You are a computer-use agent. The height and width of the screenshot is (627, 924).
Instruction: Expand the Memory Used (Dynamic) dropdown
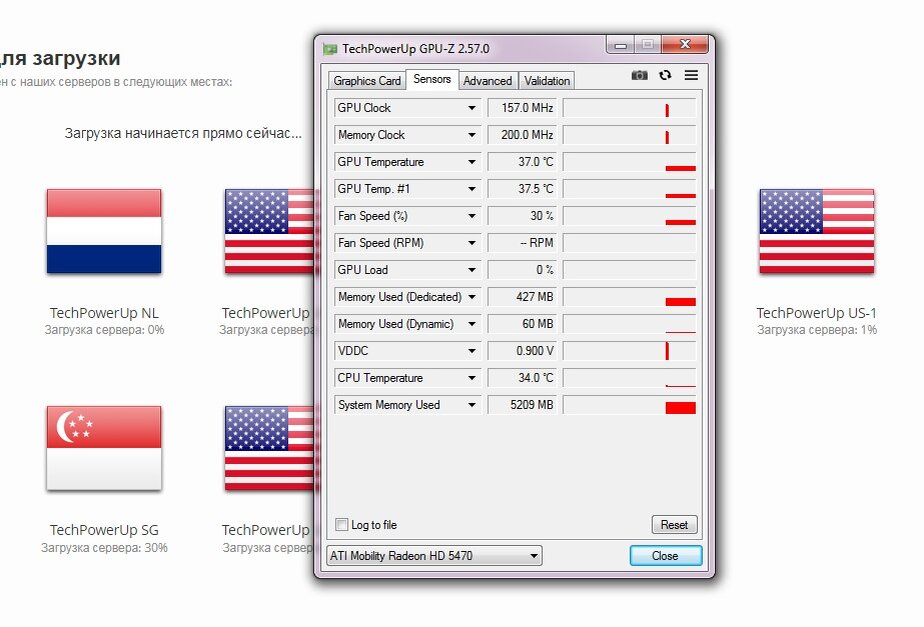pyautogui.click(x=472, y=324)
